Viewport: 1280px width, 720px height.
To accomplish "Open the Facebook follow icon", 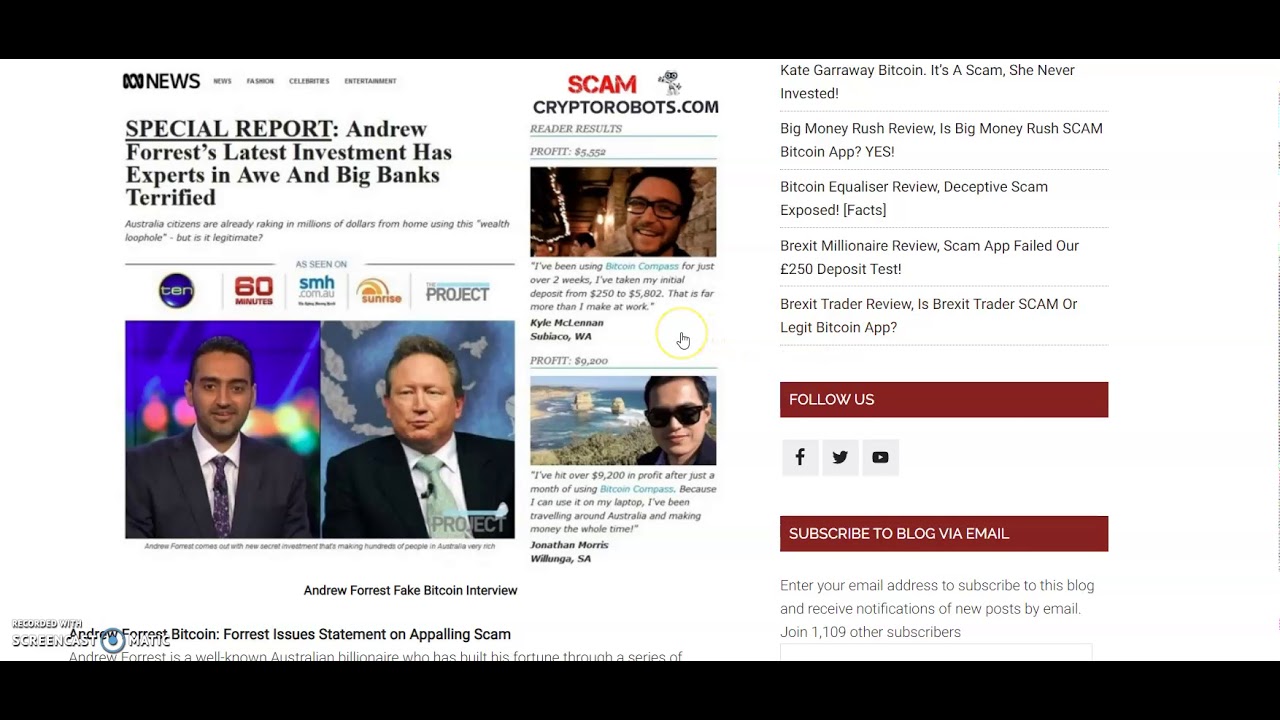I will [800, 457].
